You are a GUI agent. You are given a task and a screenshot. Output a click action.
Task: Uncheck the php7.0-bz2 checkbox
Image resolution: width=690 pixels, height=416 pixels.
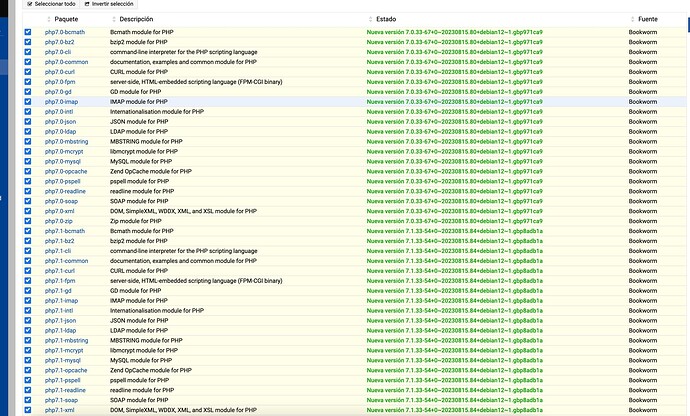tap(28, 42)
